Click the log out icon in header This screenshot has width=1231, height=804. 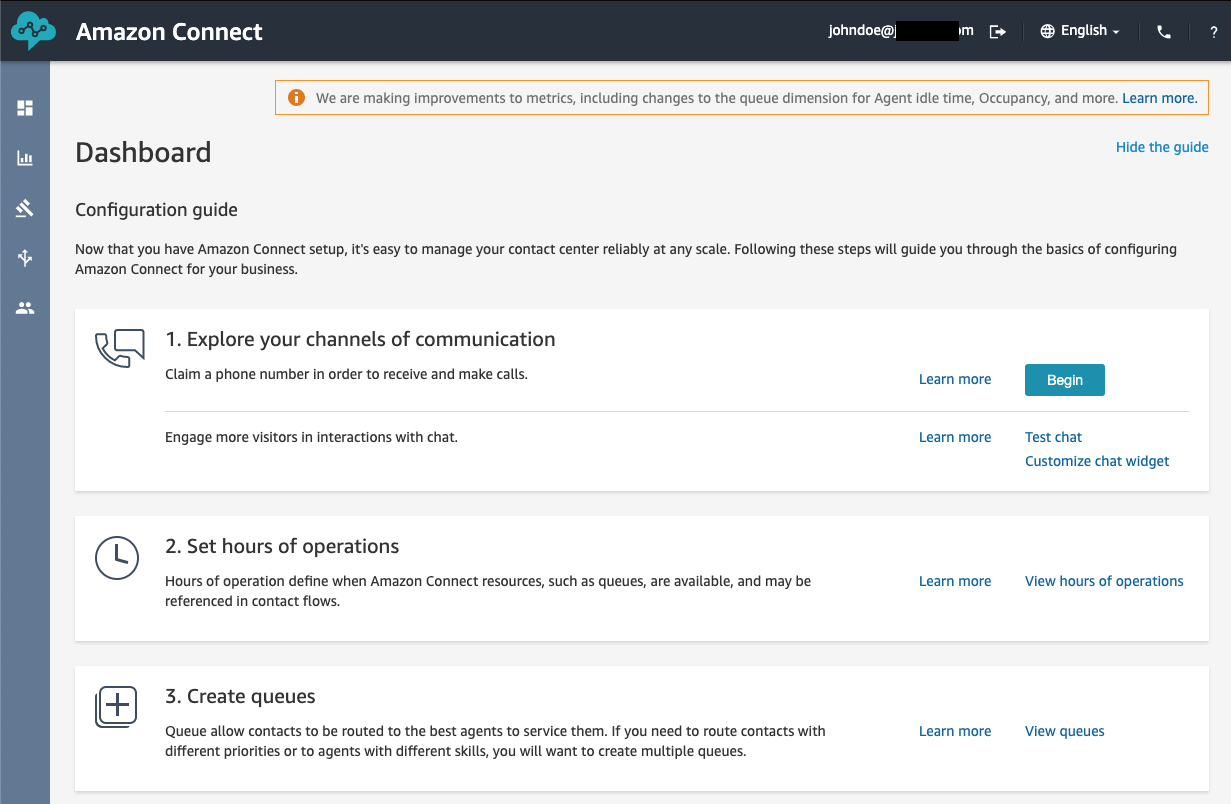point(997,31)
